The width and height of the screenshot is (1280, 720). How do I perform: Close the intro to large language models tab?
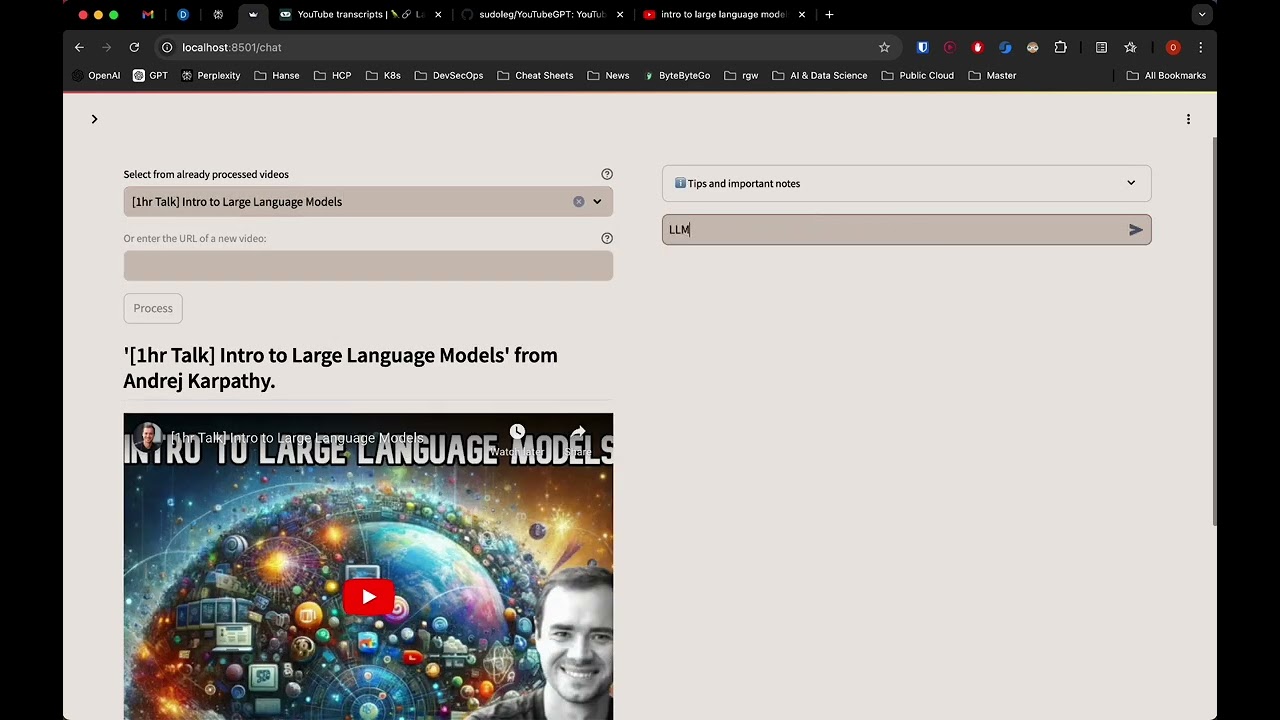(x=802, y=15)
